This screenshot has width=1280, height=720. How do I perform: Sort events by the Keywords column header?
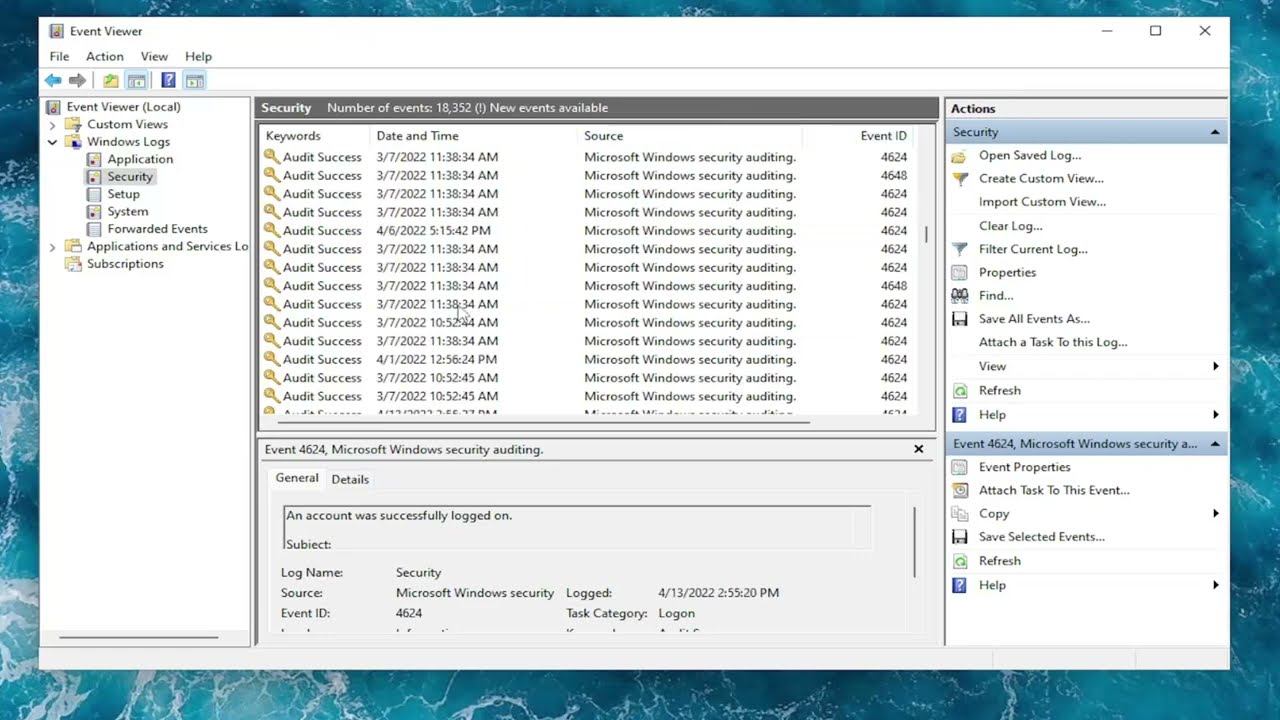(x=314, y=136)
